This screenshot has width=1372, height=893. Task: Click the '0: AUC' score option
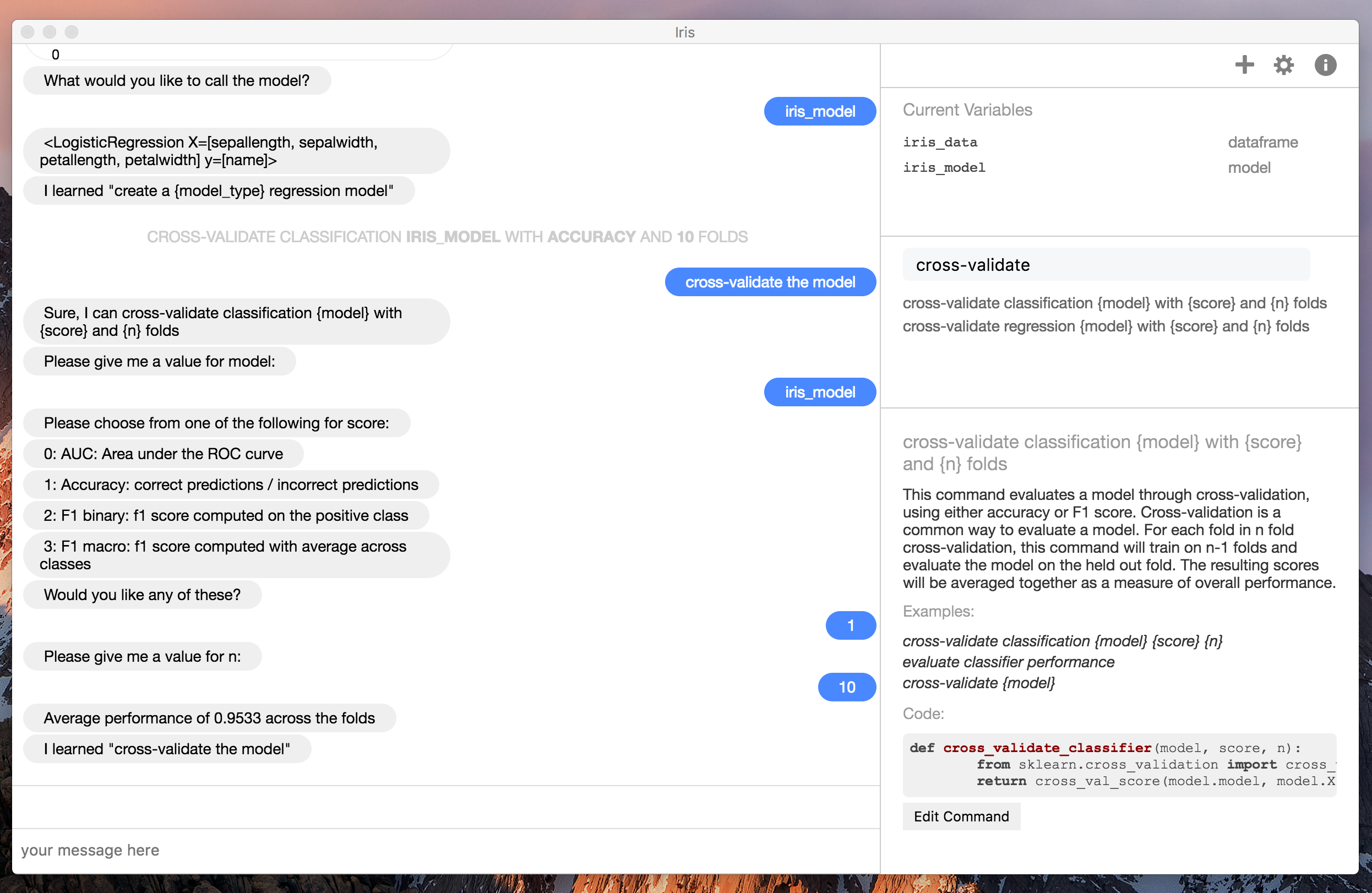click(163, 454)
